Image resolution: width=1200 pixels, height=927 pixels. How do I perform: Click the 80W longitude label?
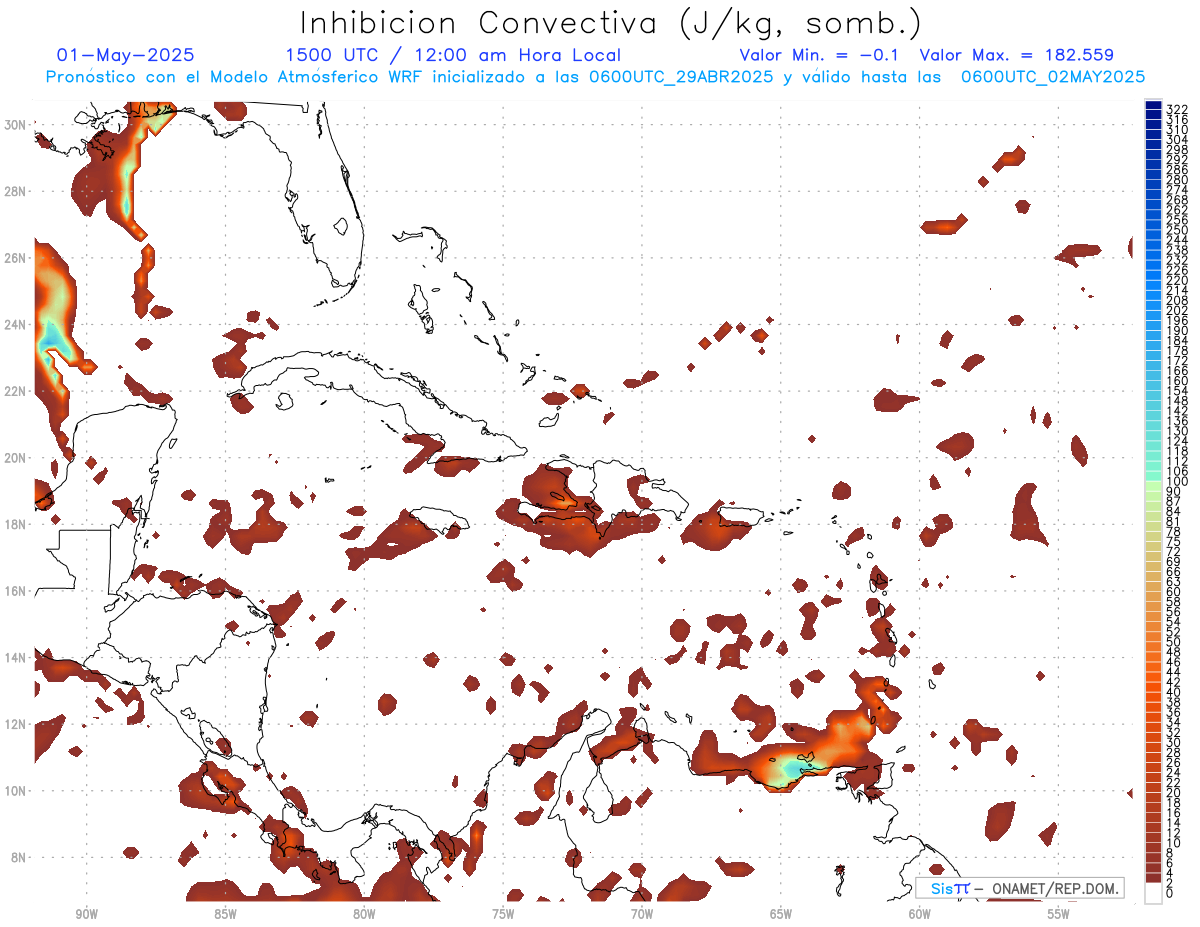(364, 912)
